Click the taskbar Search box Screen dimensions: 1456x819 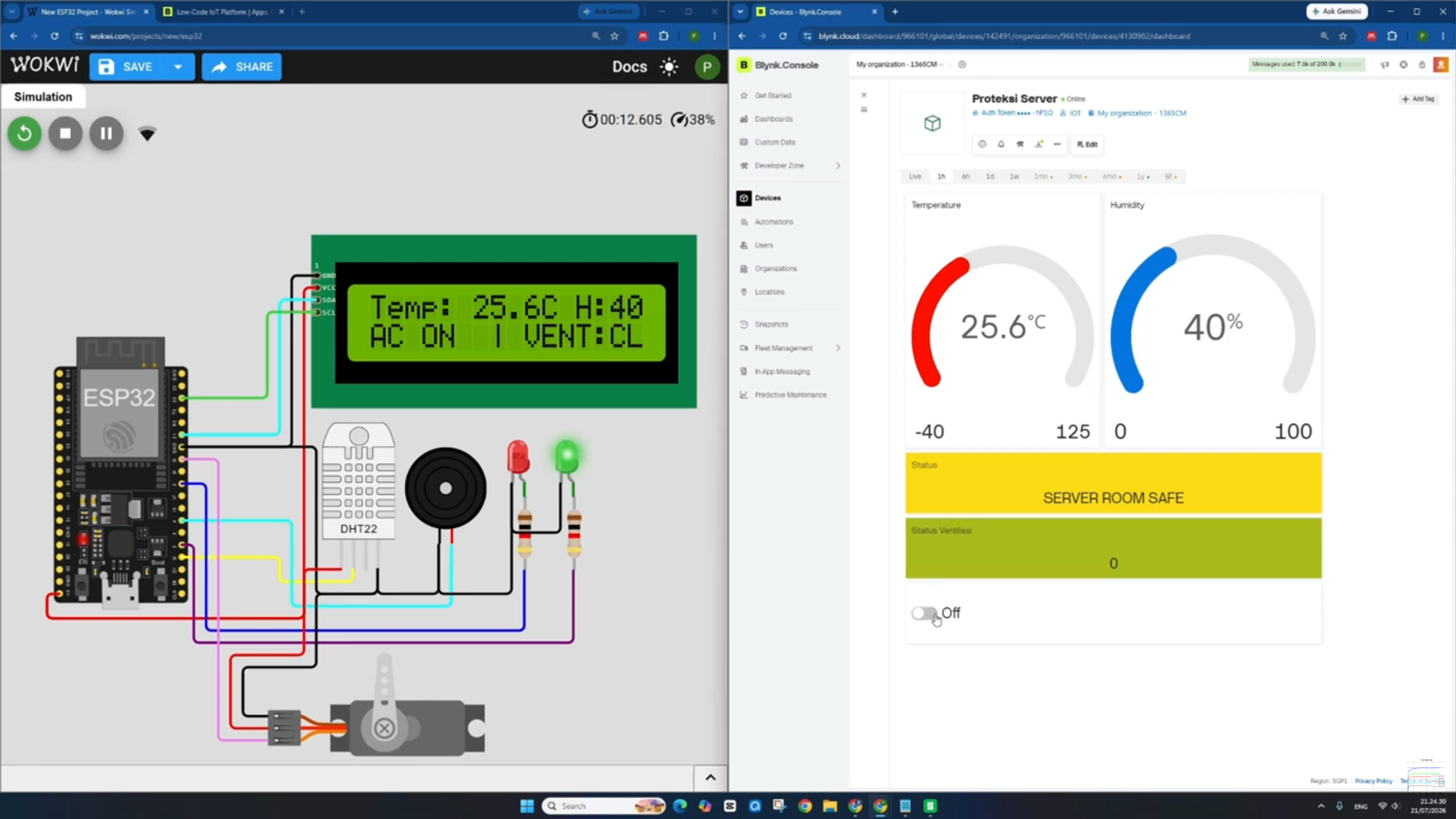[x=604, y=805]
